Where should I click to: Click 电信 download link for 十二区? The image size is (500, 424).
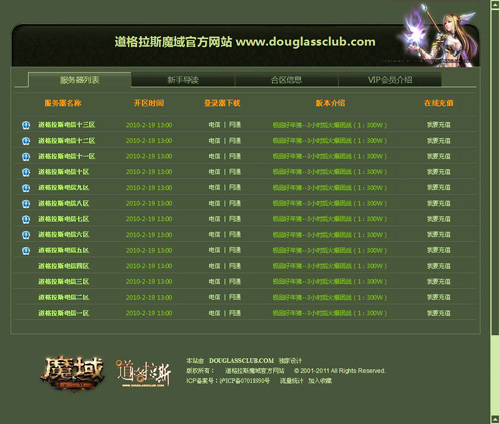(214, 141)
